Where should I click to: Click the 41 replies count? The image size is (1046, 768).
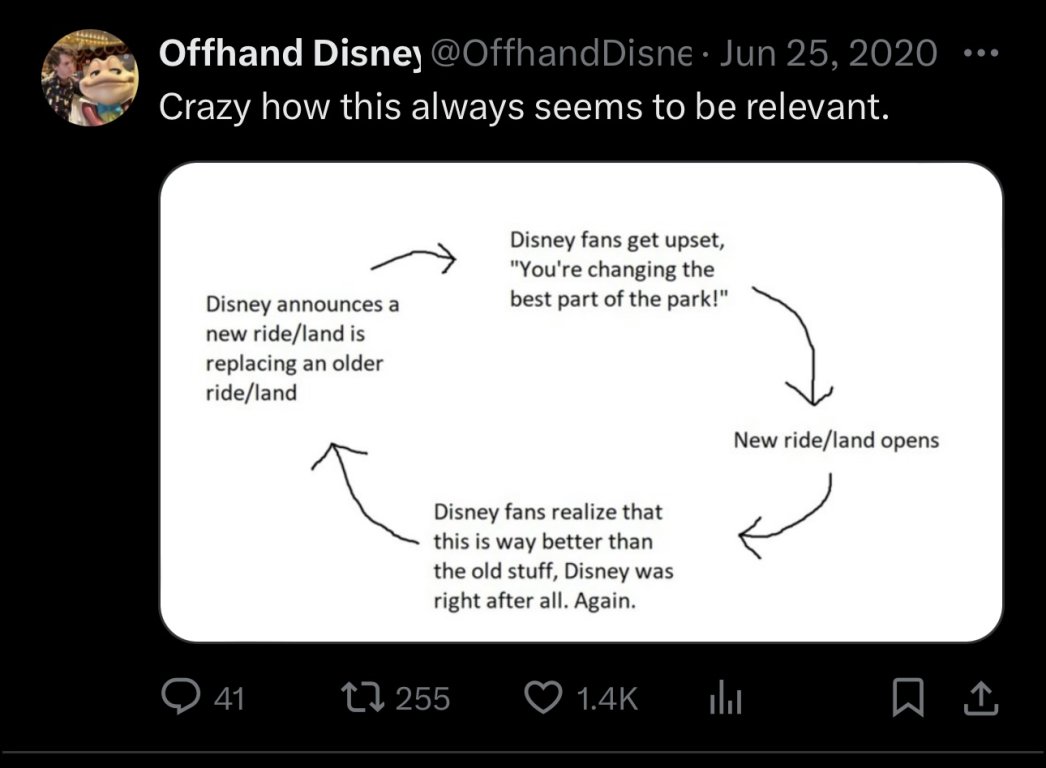coord(229,698)
